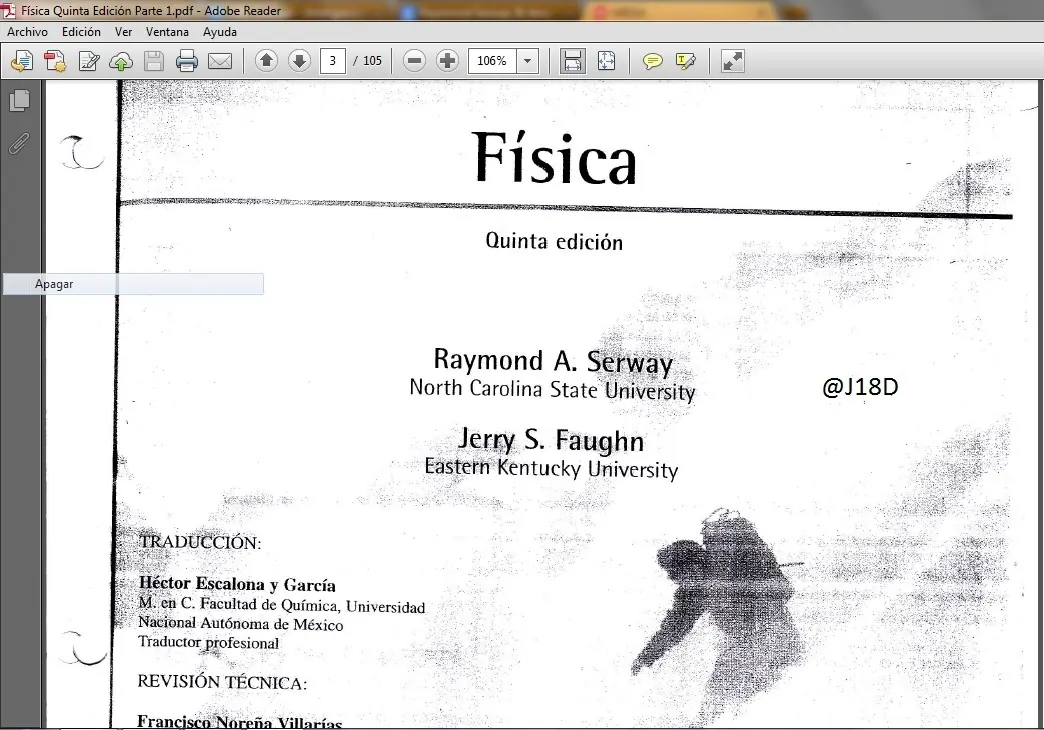Open the Ver menu
1044x730 pixels.
pyautogui.click(x=123, y=31)
